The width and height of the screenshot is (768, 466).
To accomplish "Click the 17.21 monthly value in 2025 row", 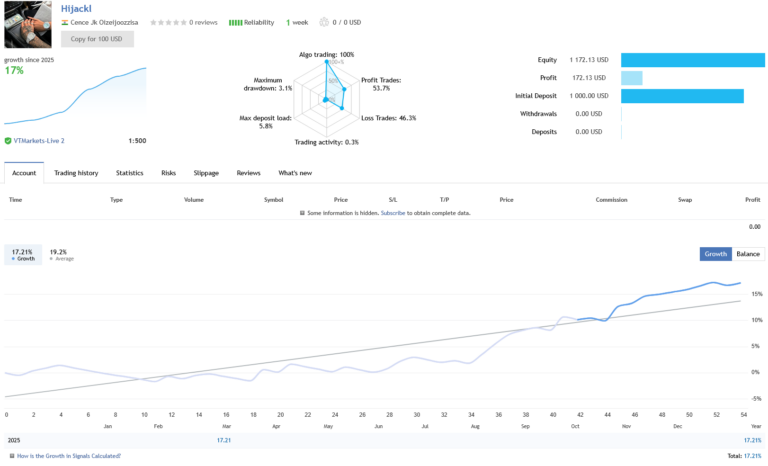I will pyautogui.click(x=223, y=441).
